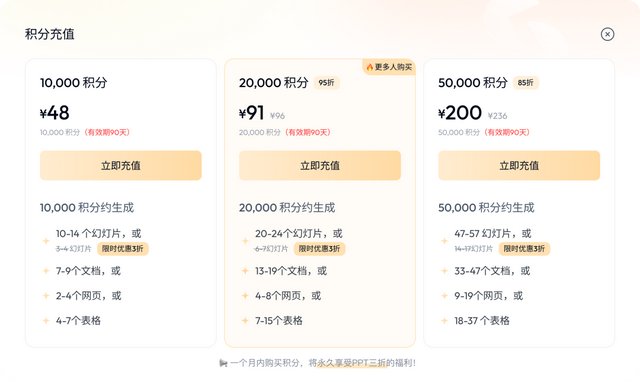The image size is (640, 382).
Task: Click sparkle icon beside 33-47个文档
Action: point(444,271)
